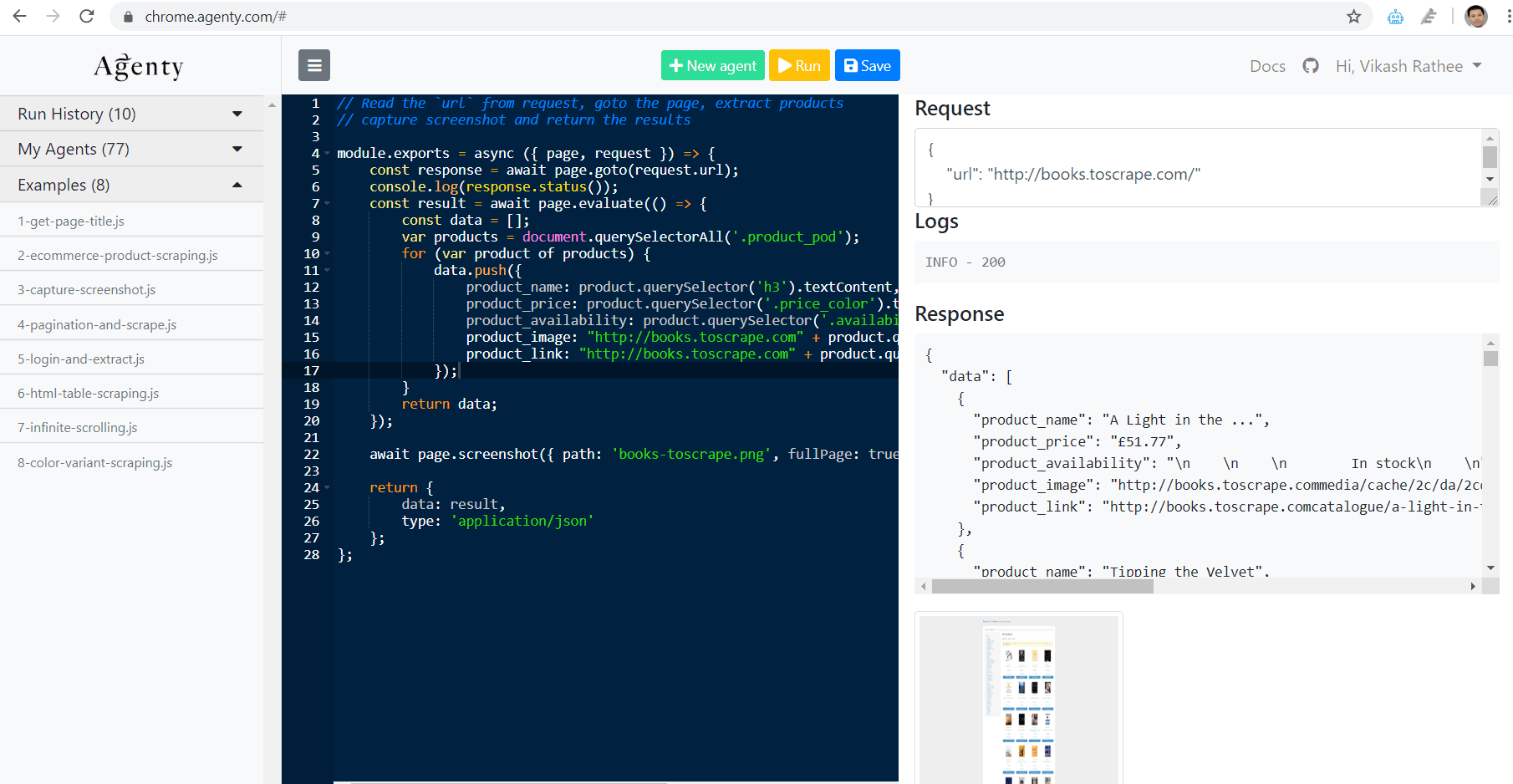Click Response panel horizontal scrollbar
This screenshot has height=784, width=1513.
click(x=1042, y=587)
